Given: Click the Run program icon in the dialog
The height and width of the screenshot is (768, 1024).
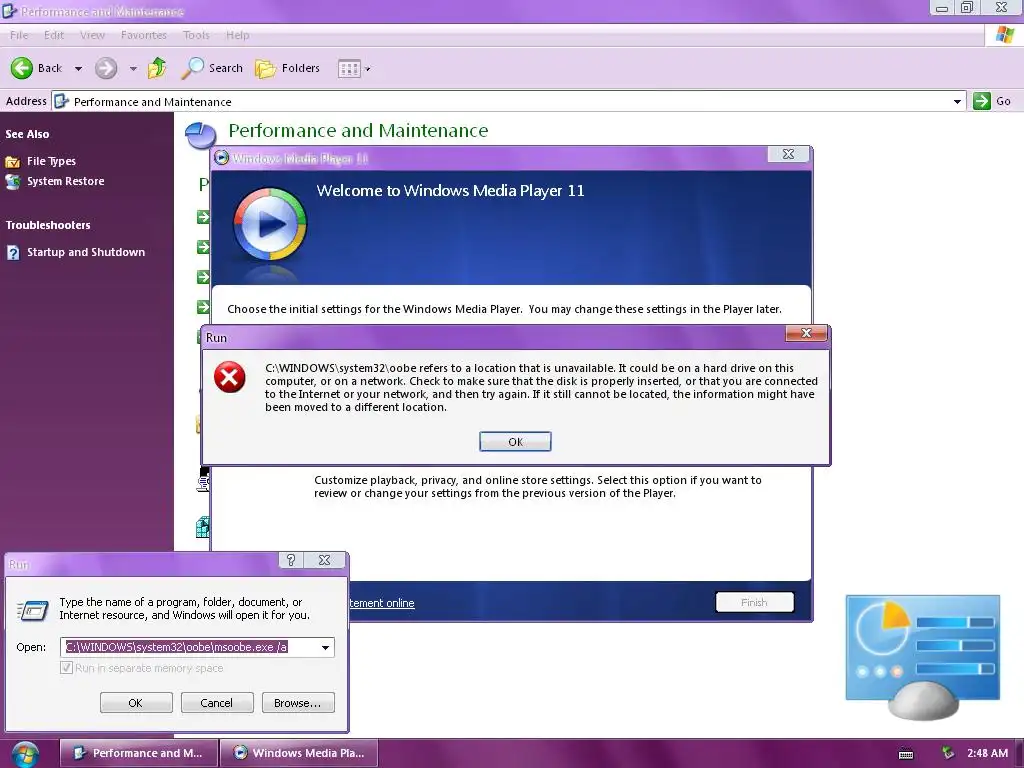Looking at the screenshot, I should tap(33, 611).
